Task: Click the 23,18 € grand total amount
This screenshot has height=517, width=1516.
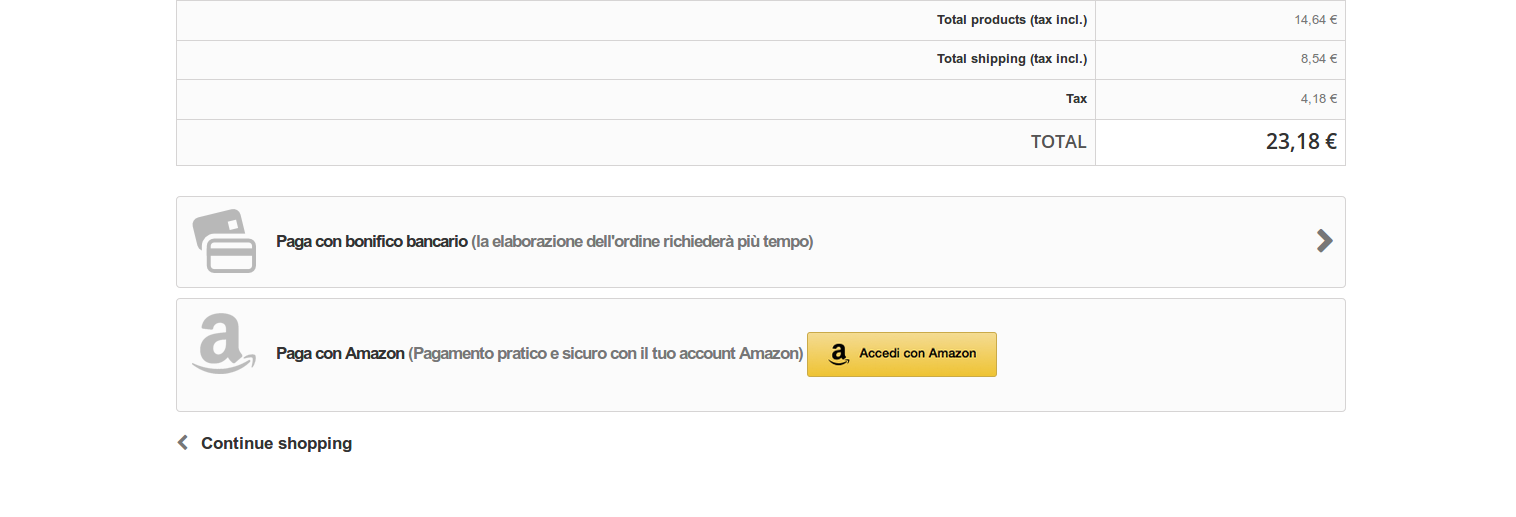Action: pos(1300,142)
